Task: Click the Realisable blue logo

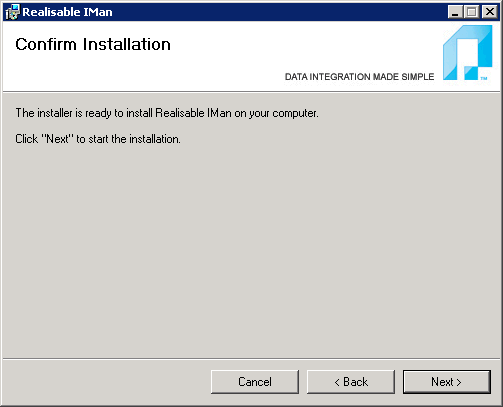Action: [467, 52]
